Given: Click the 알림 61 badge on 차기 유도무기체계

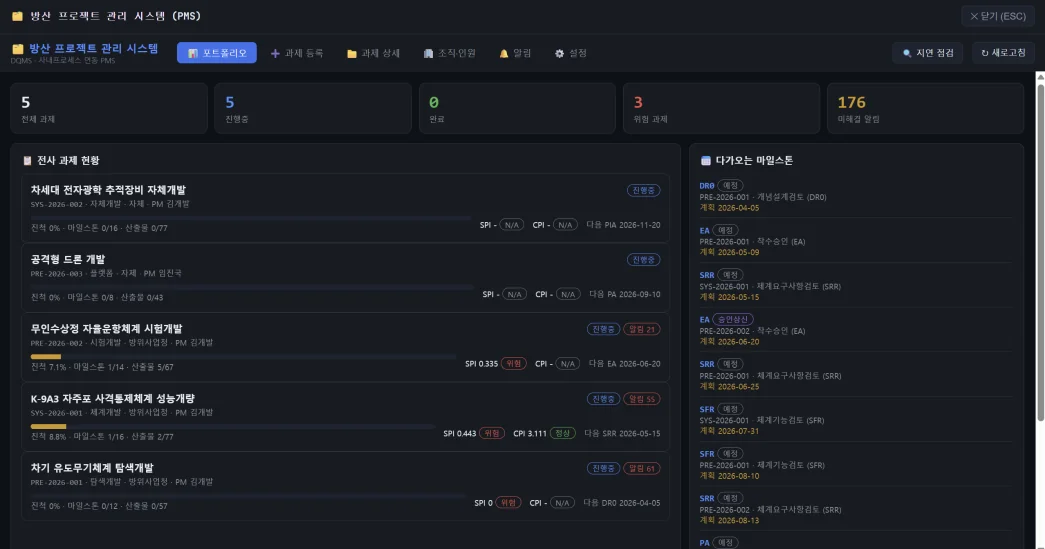Looking at the screenshot, I should point(641,468).
